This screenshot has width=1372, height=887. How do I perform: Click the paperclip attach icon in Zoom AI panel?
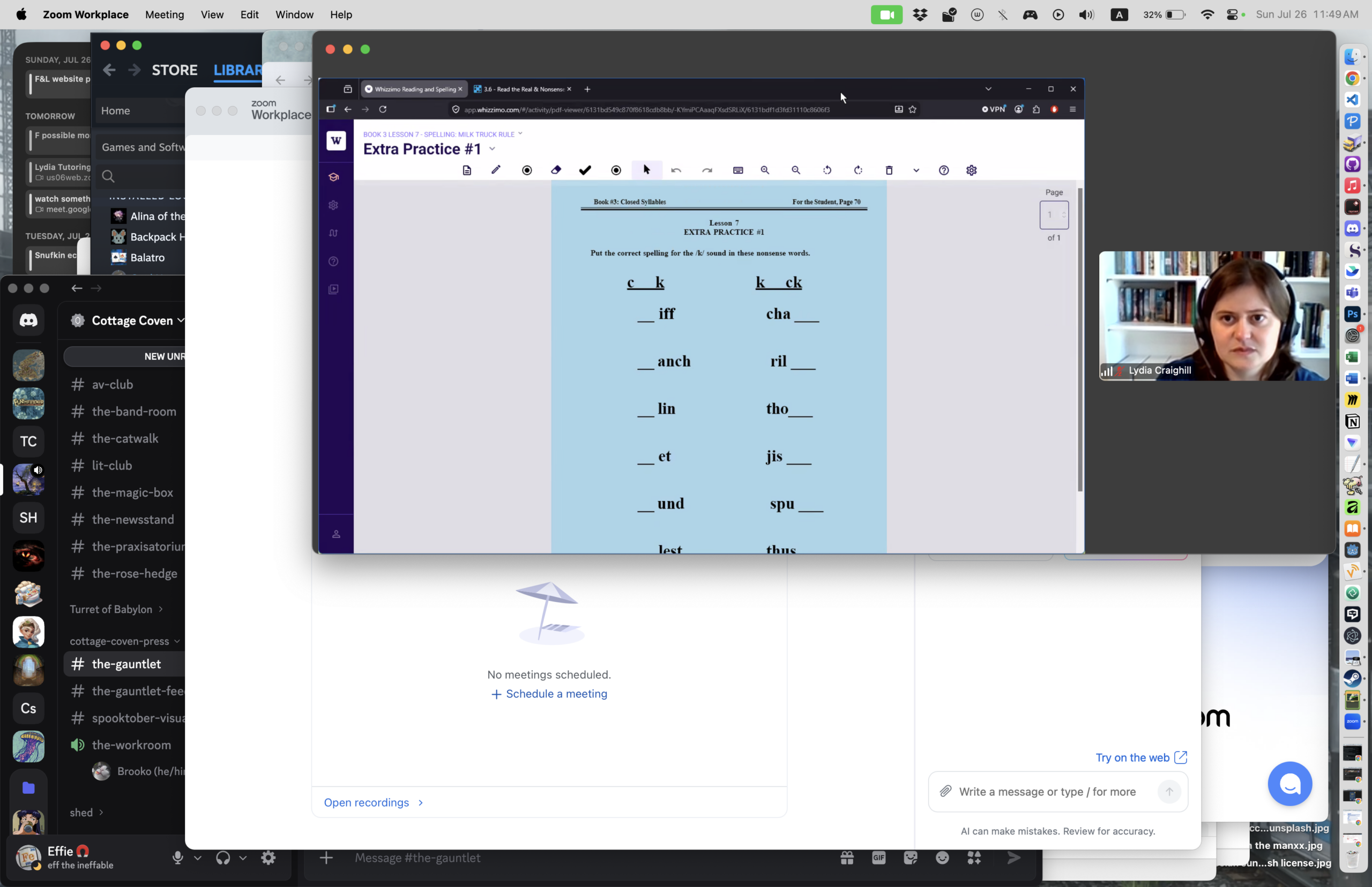[x=945, y=792]
